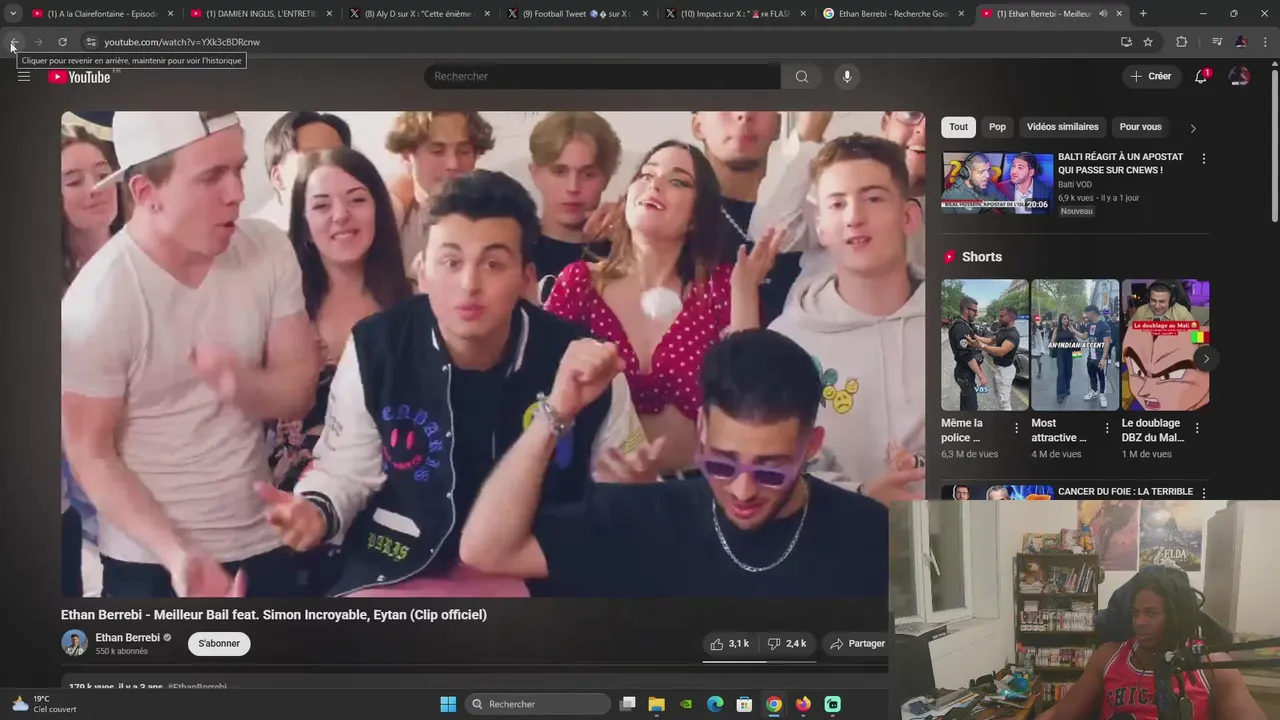Image resolution: width=1280 pixels, height=720 pixels.
Task: Open File Explorer from the taskbar
Action: coord(656,704)
